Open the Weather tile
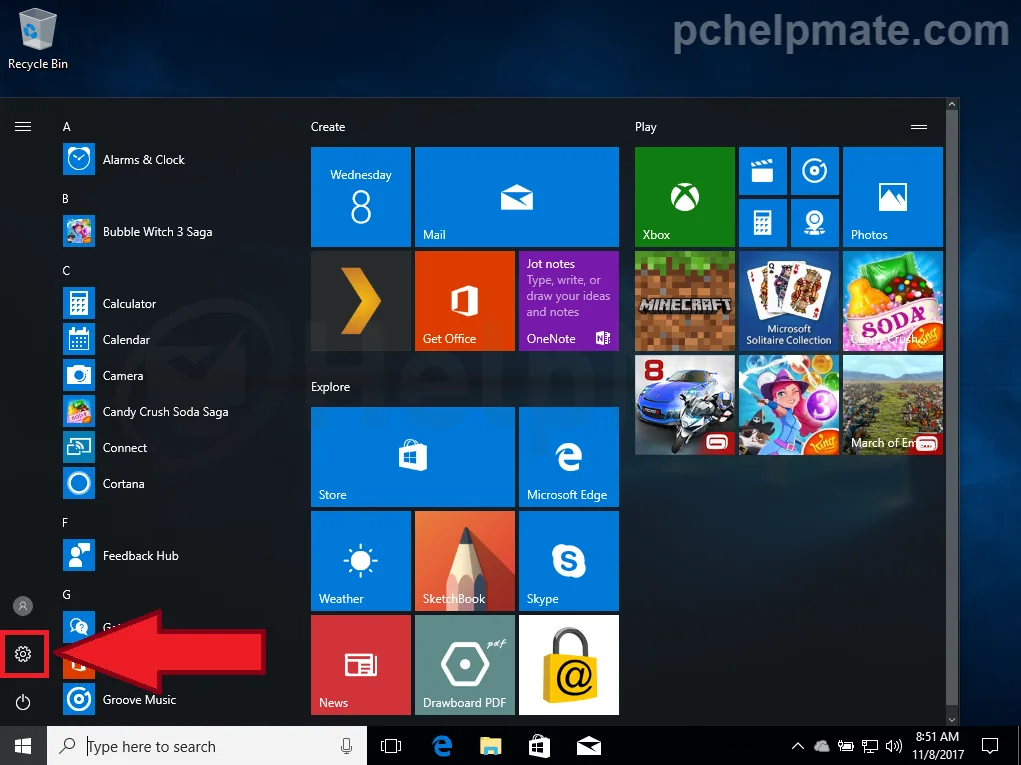 click(361, 561)
